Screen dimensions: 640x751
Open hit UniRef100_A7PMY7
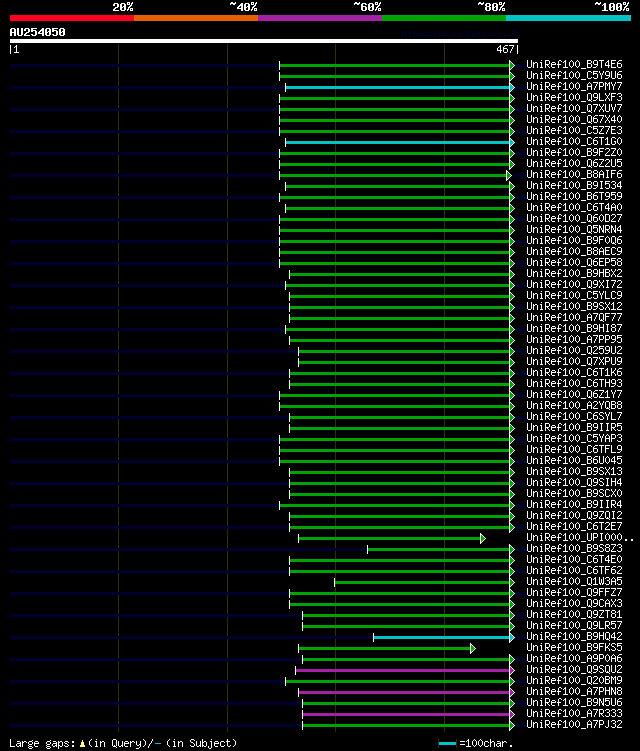(574, 86)
